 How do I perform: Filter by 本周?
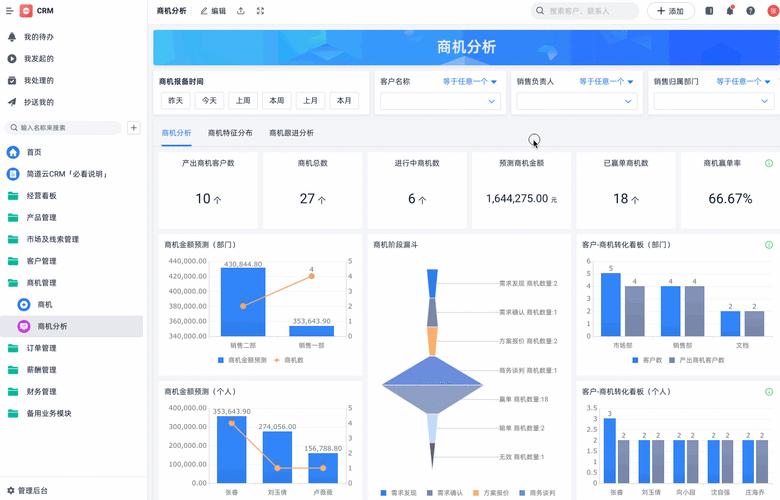coord(277,100)
